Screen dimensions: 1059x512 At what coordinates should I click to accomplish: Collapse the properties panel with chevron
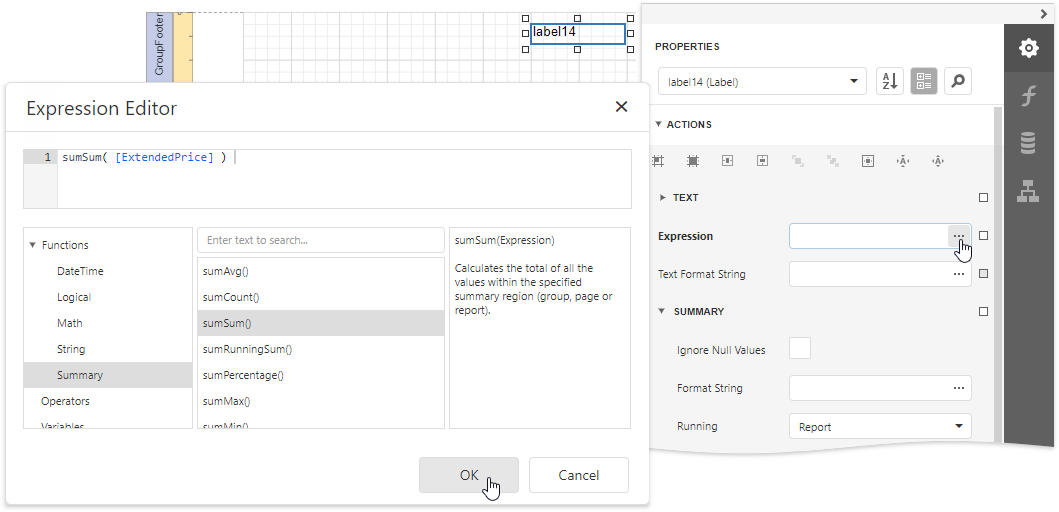[1044, 13]
